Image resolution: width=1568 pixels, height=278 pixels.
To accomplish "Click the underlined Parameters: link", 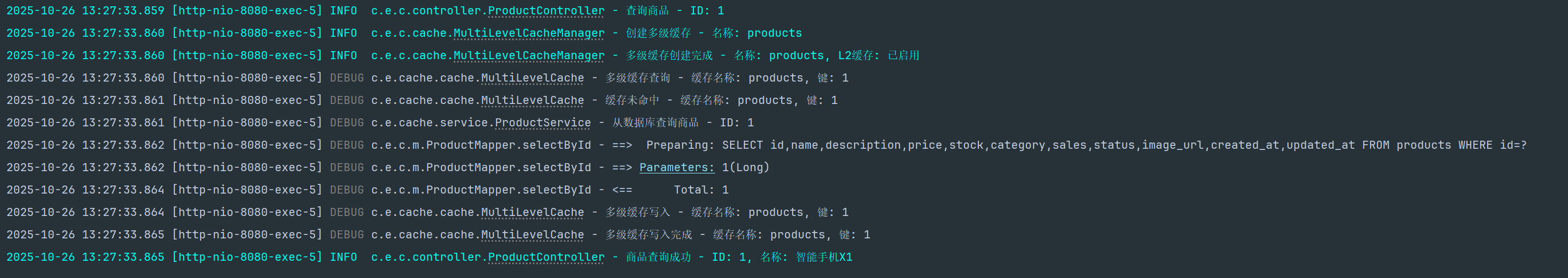I will click(676, 168).
